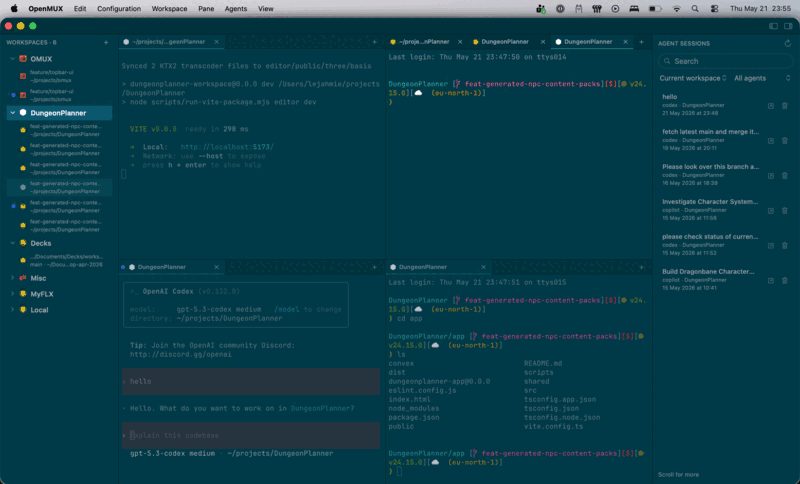Open the View menu
The width and height of the screenshot is (800, 484).
coord(265,9)
